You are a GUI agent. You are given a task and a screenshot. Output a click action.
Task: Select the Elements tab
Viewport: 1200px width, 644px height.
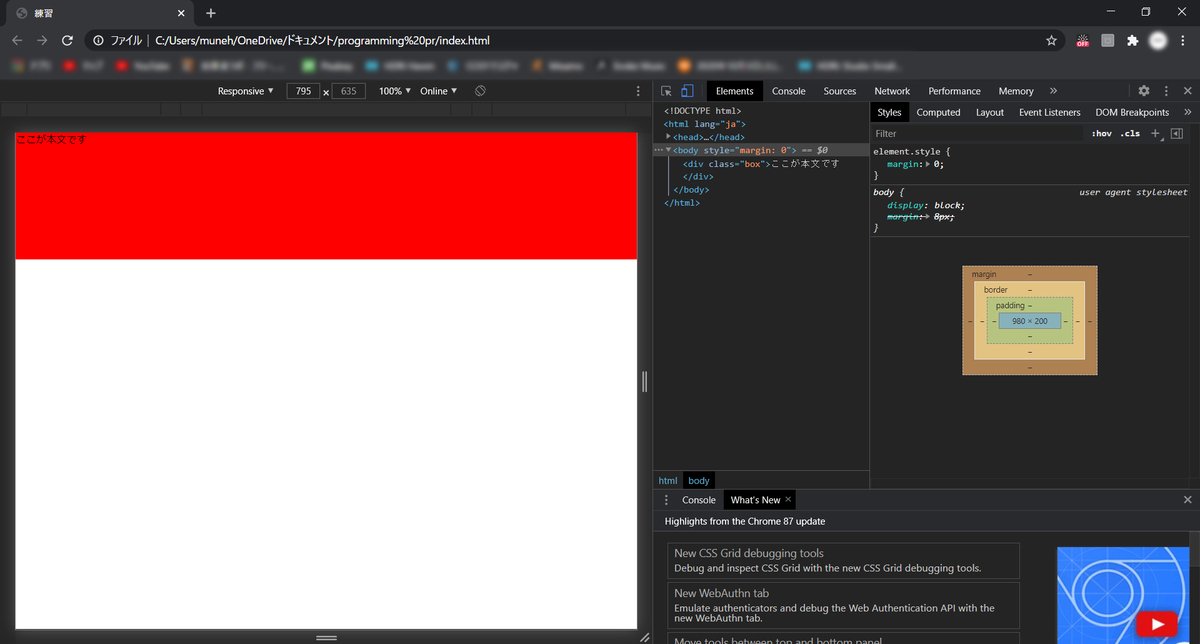click(x=735, y=91)
